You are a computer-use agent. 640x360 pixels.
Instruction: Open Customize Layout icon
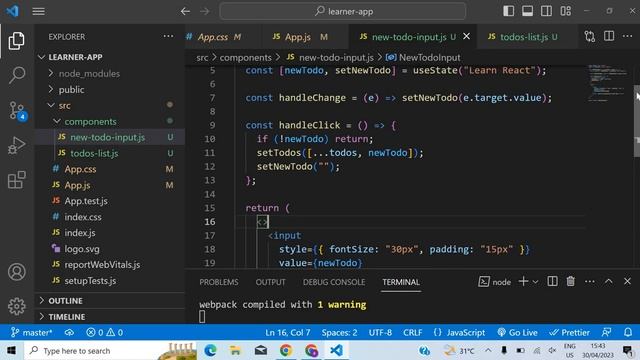coord(566,11)
